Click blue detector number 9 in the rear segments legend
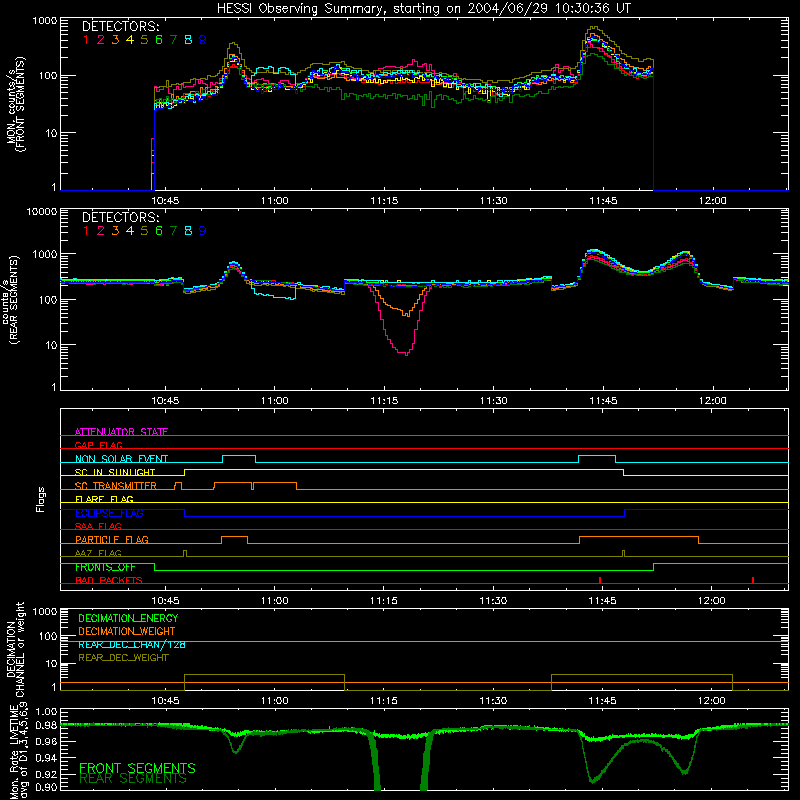The height and width of the screenshot is (800, 800). click(x=203, y=231)
